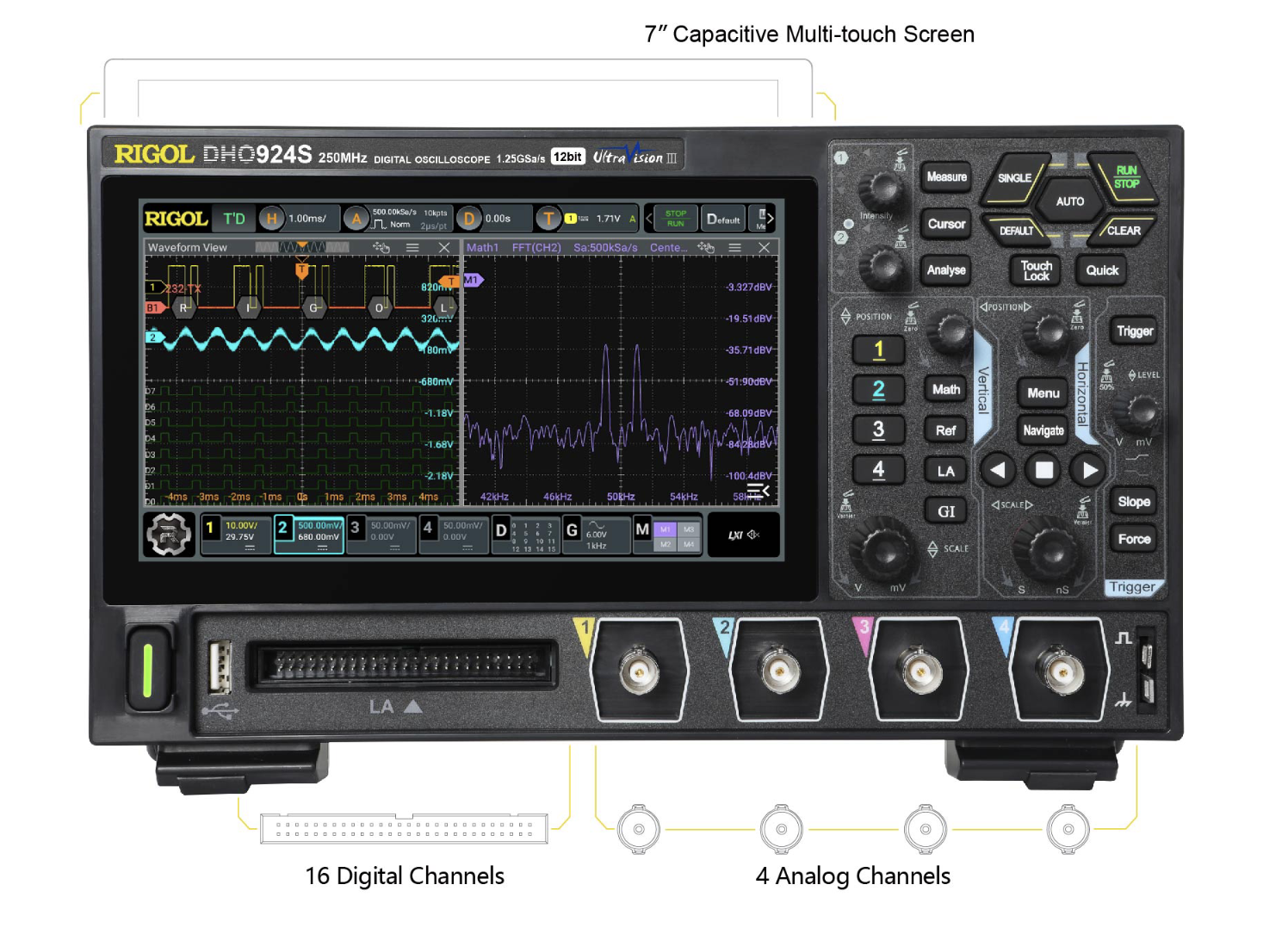Click the Ref key
Screen dimensions: 1288x928
(946, 430)
